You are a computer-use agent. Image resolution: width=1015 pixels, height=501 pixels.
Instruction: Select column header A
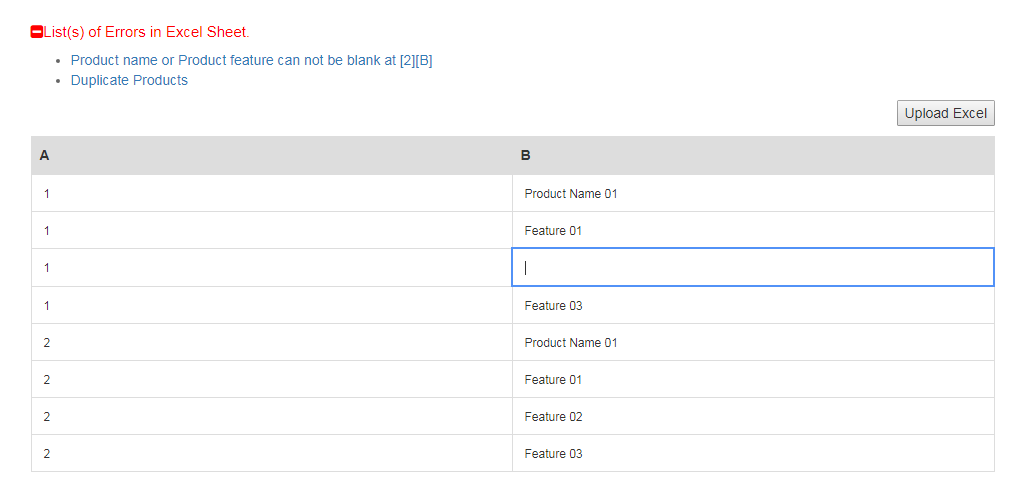tap(272, 155)
